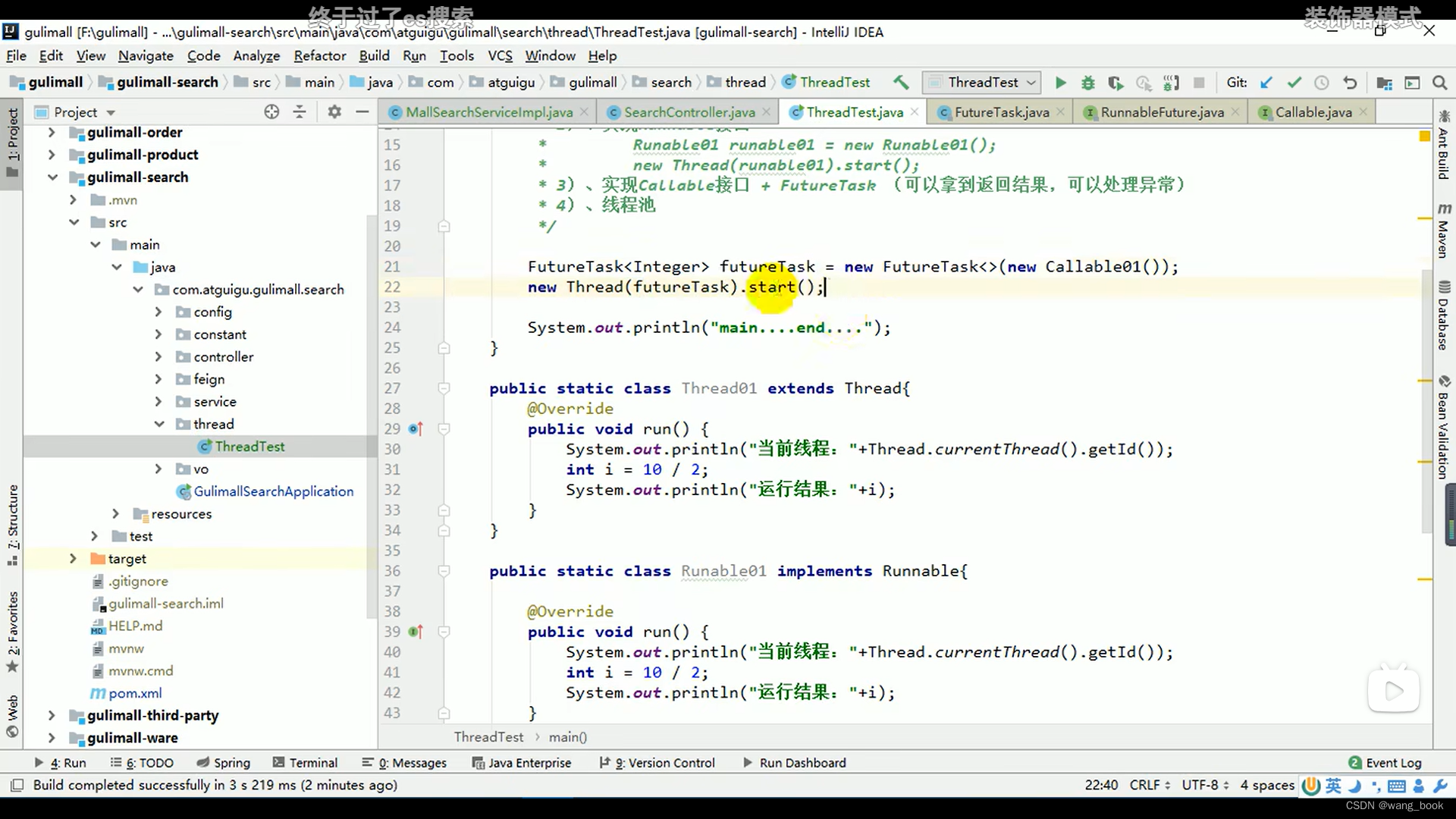This screenshot has width=1456, height=819.
Task: Click the Build project hammer icon
Action: [901, 82]
